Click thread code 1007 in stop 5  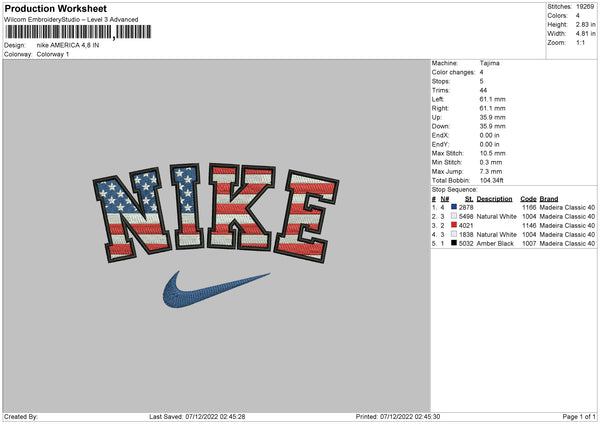tap(529, 243)
